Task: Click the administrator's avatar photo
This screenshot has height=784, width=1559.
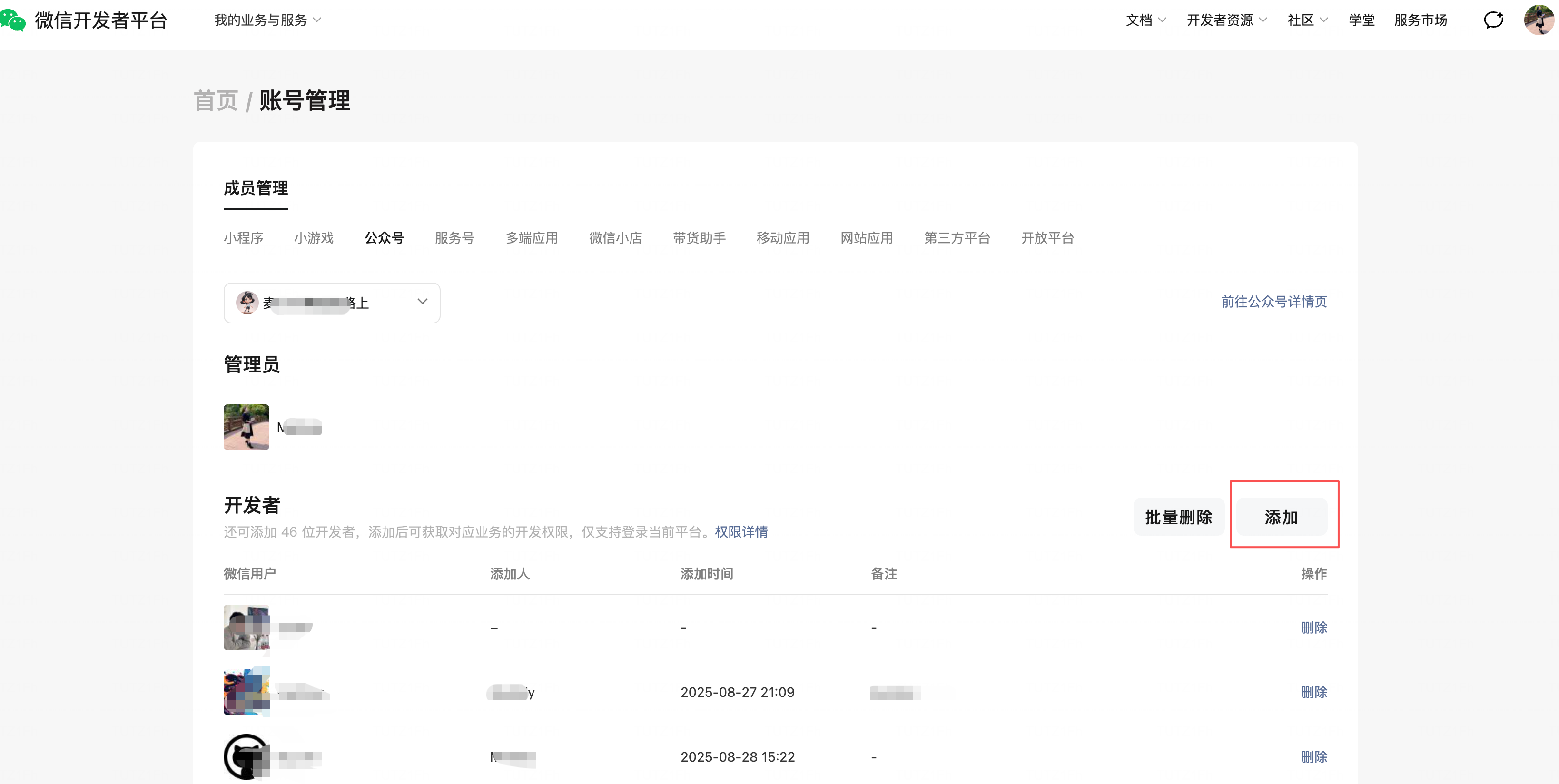Action: coord(247,427)
